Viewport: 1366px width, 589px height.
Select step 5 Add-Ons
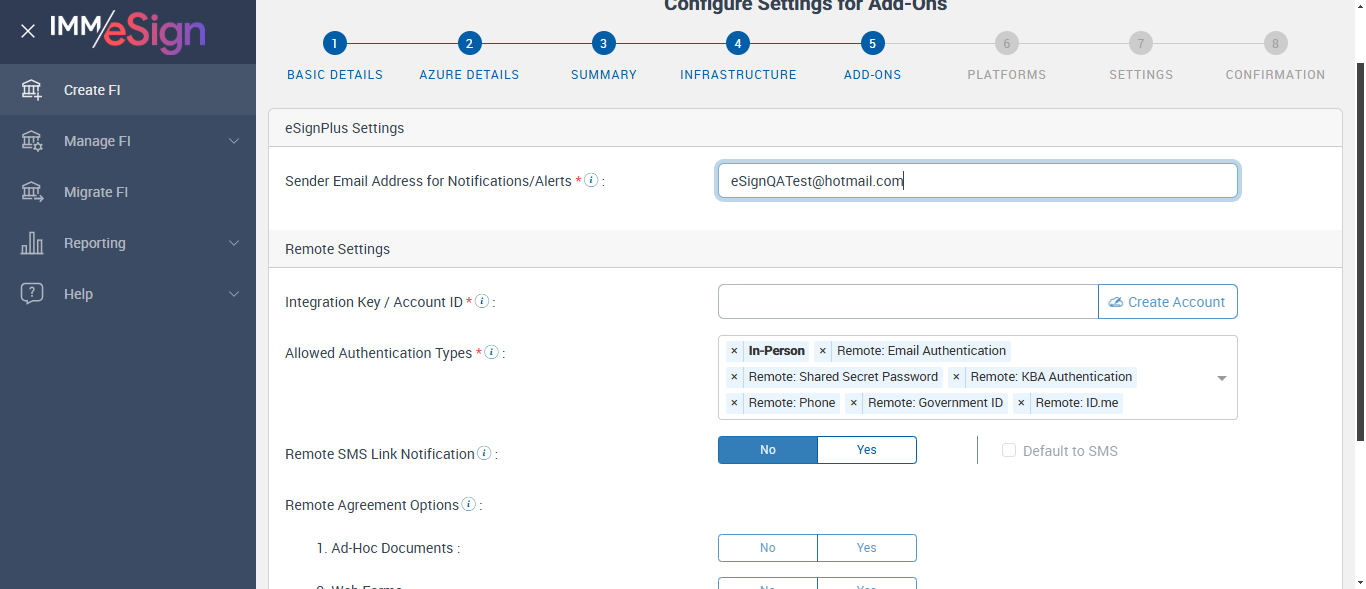pyautogui.click(x=872, y=43)
